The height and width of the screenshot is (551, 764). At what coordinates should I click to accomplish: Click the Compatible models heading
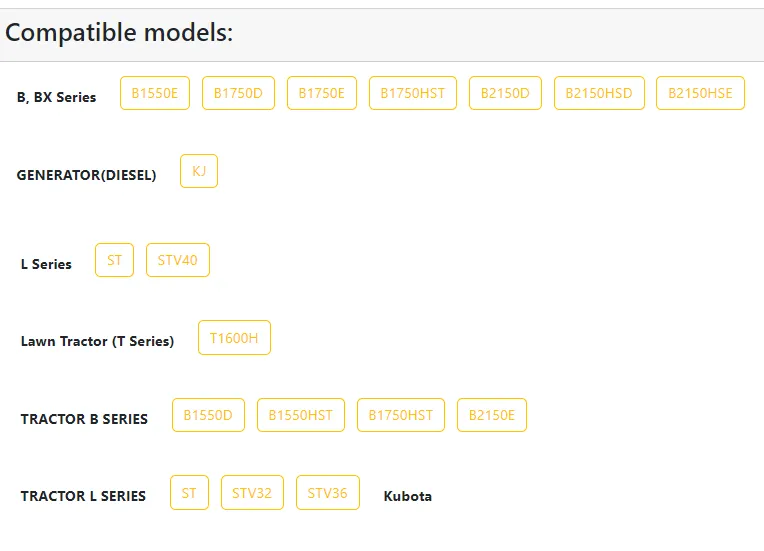(x=119, y=33)
